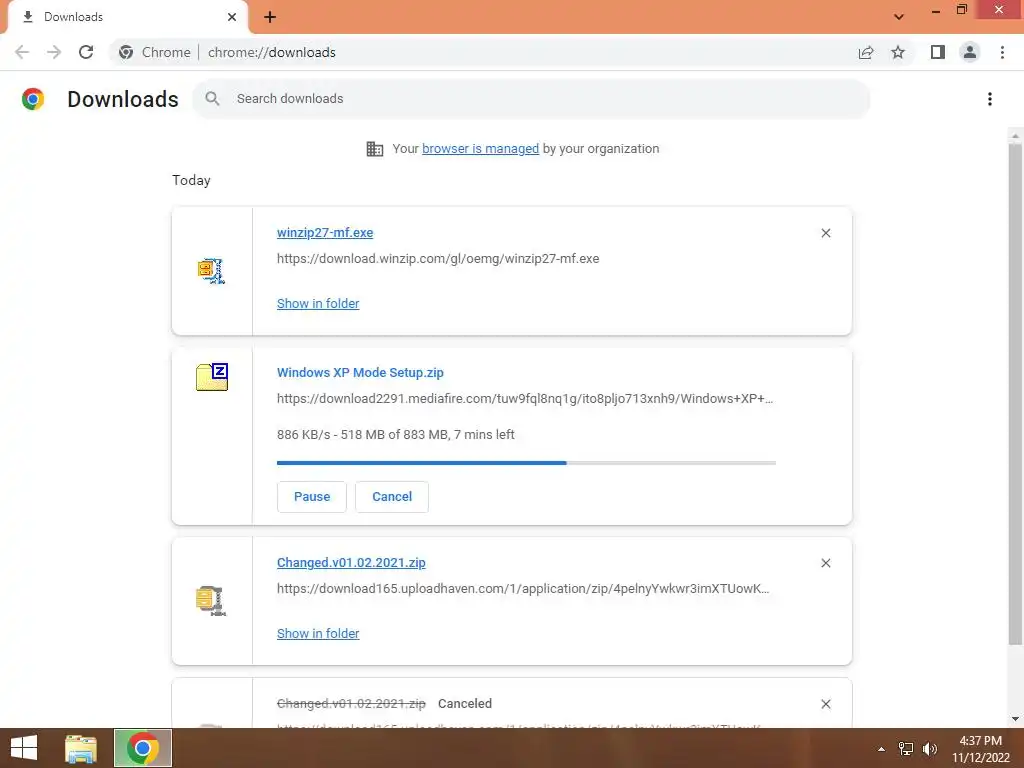The image size is (1024, 768).
Task: Click the Today date heading
Action: point(191,180)
